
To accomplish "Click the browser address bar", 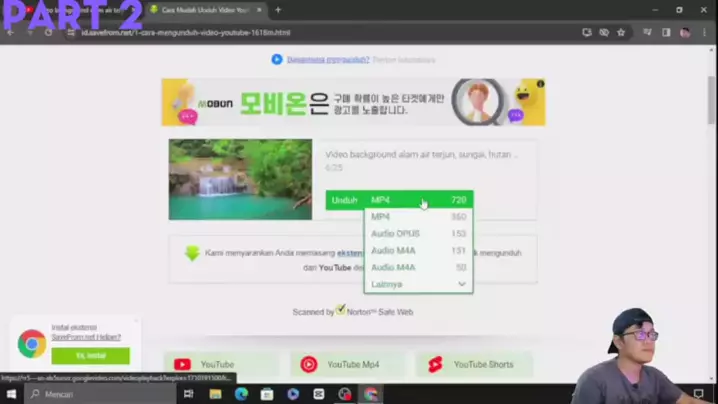I will coord(300,32).
